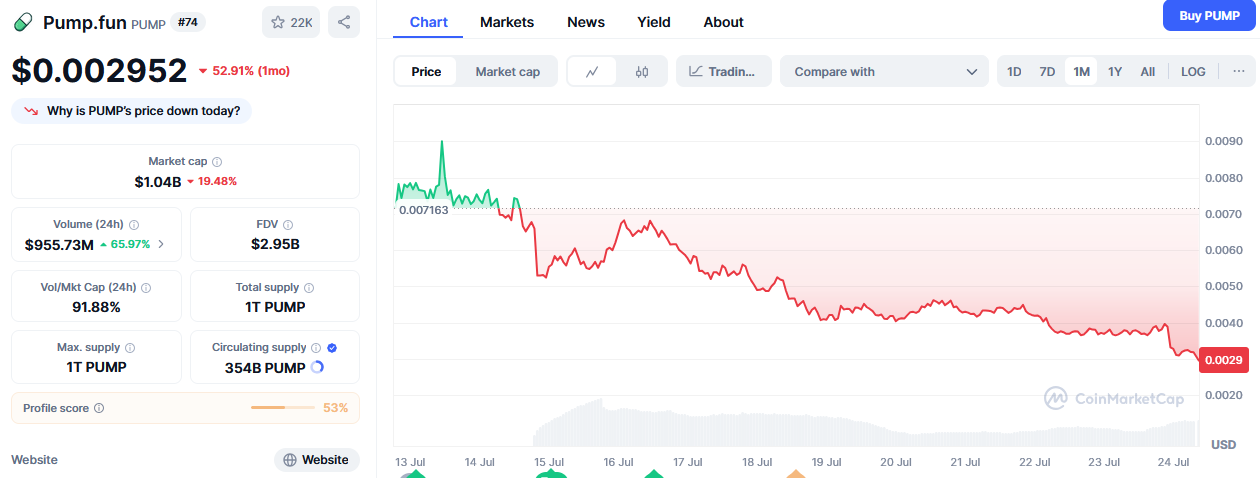Open the News tab
This screenshot has height=478, width=1260.
point(586,22)
